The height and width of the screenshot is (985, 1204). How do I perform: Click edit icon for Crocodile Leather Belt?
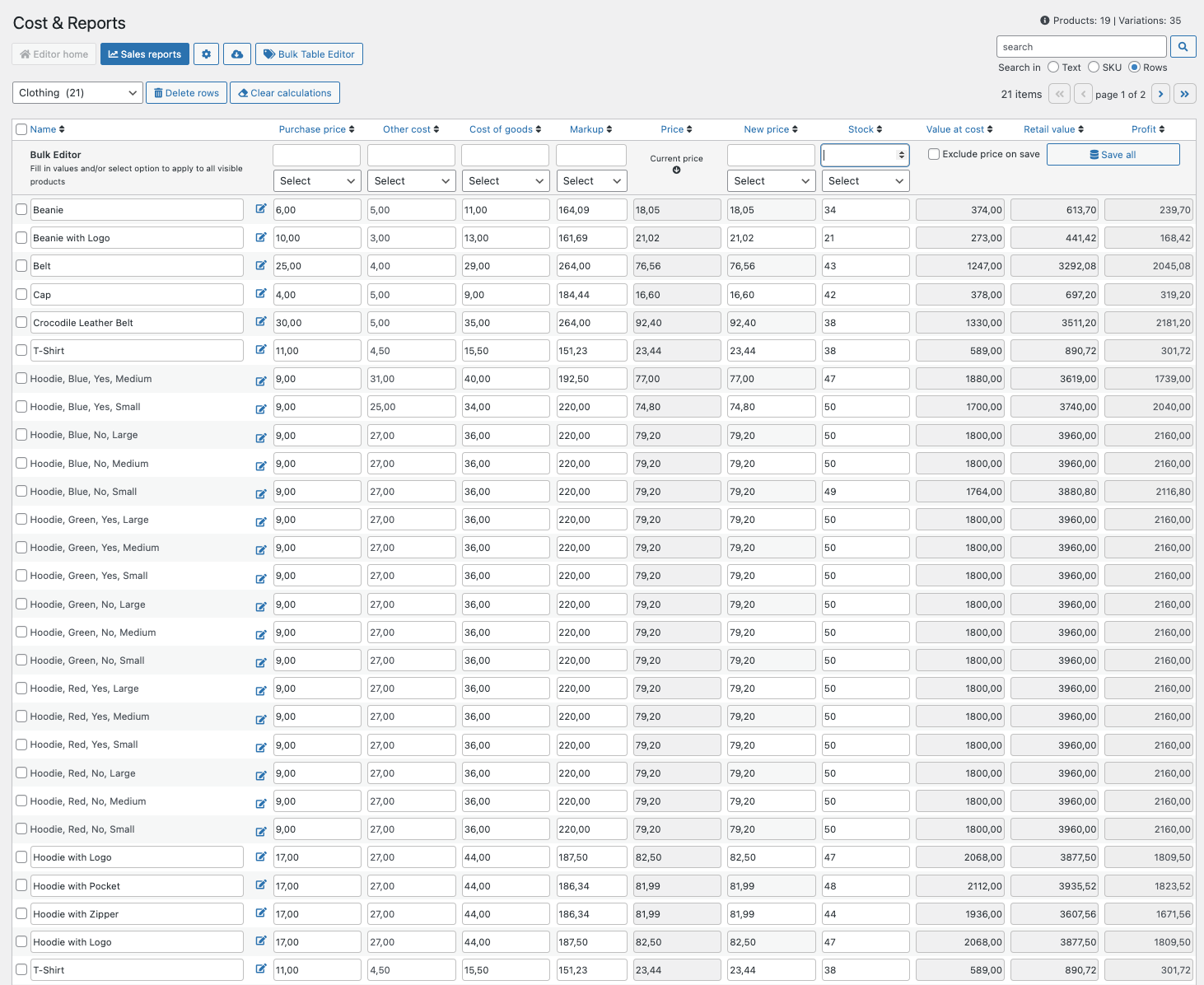click(261, 322)
